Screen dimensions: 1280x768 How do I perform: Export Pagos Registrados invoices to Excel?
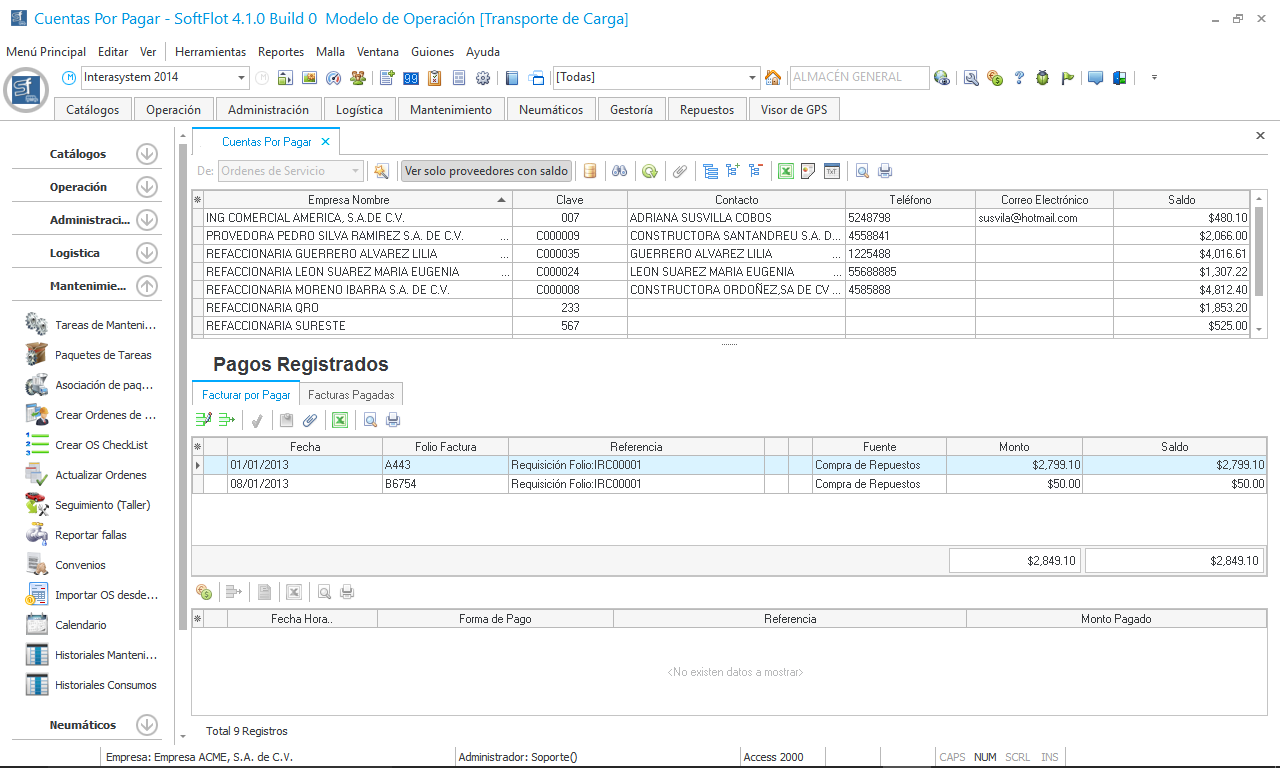340,420
